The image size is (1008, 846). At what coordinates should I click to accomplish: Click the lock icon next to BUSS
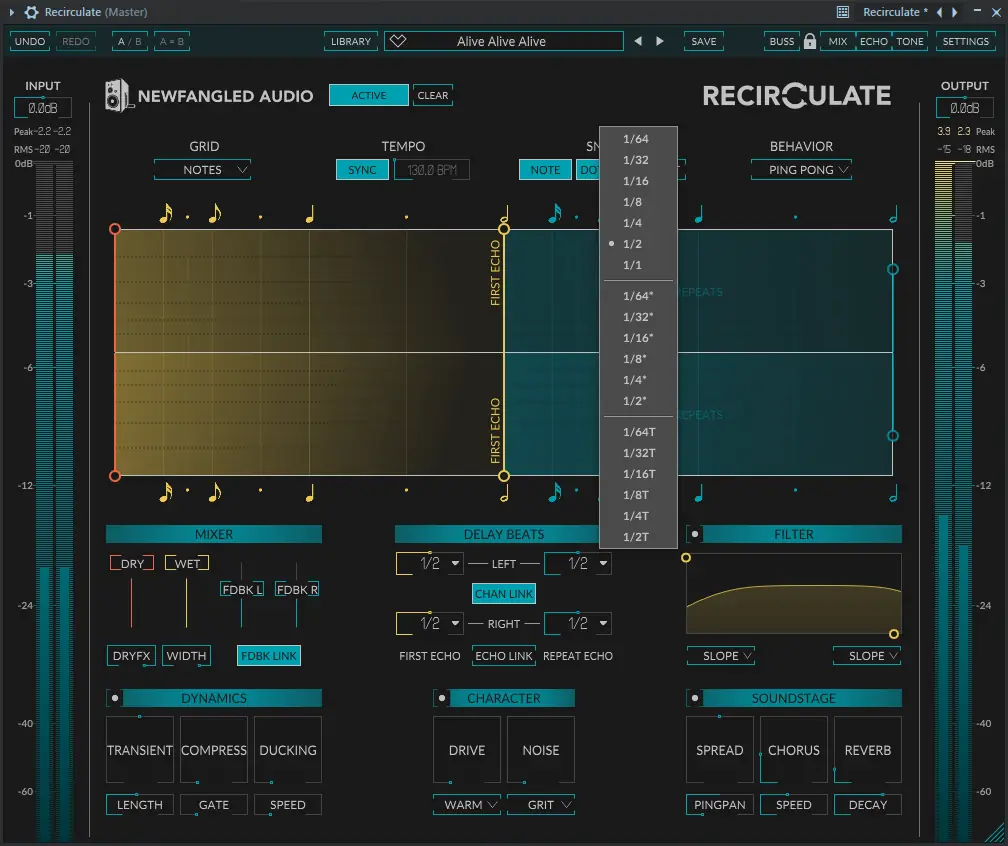(810, 41)
